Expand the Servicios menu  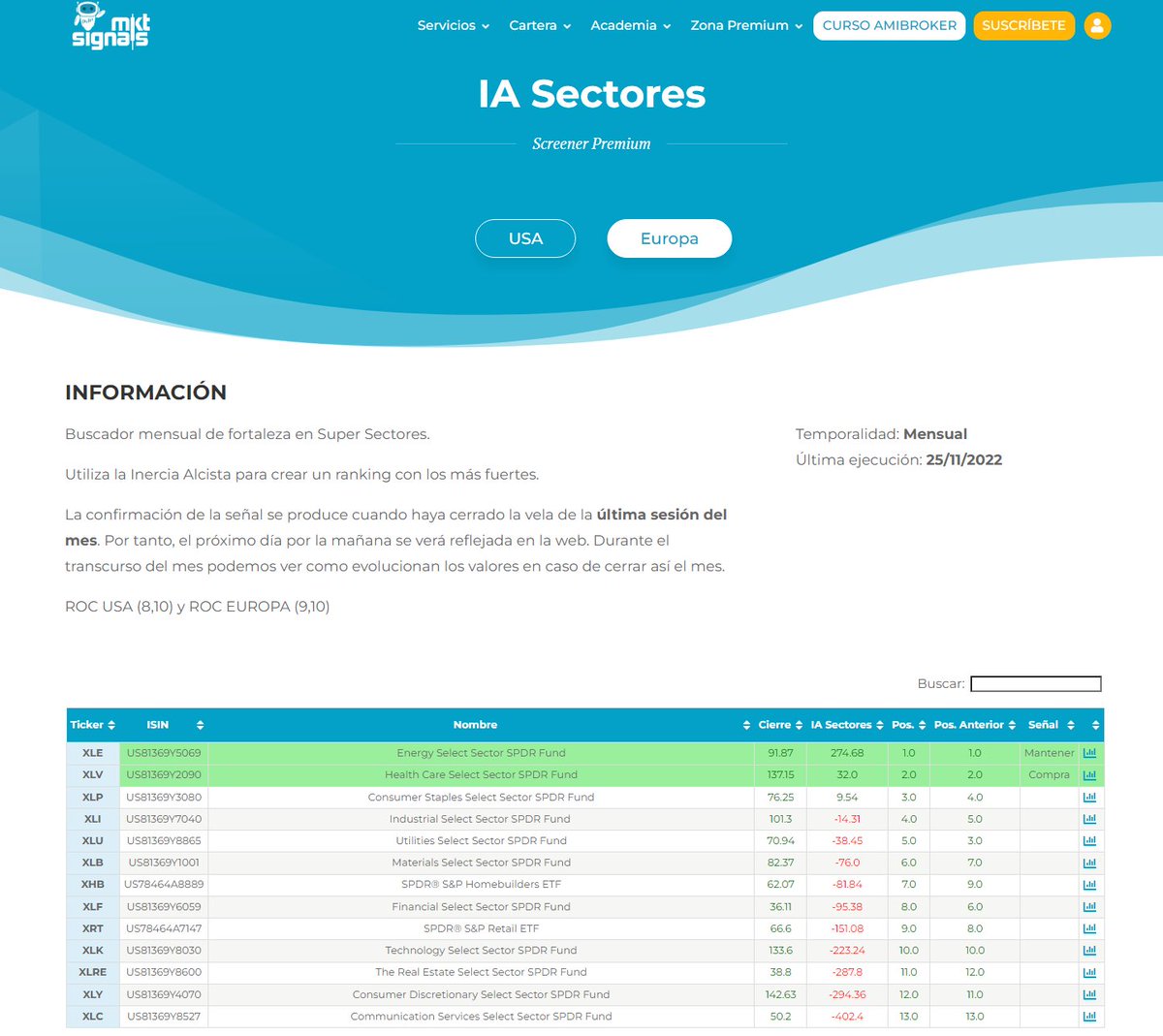tap(454, 26)
